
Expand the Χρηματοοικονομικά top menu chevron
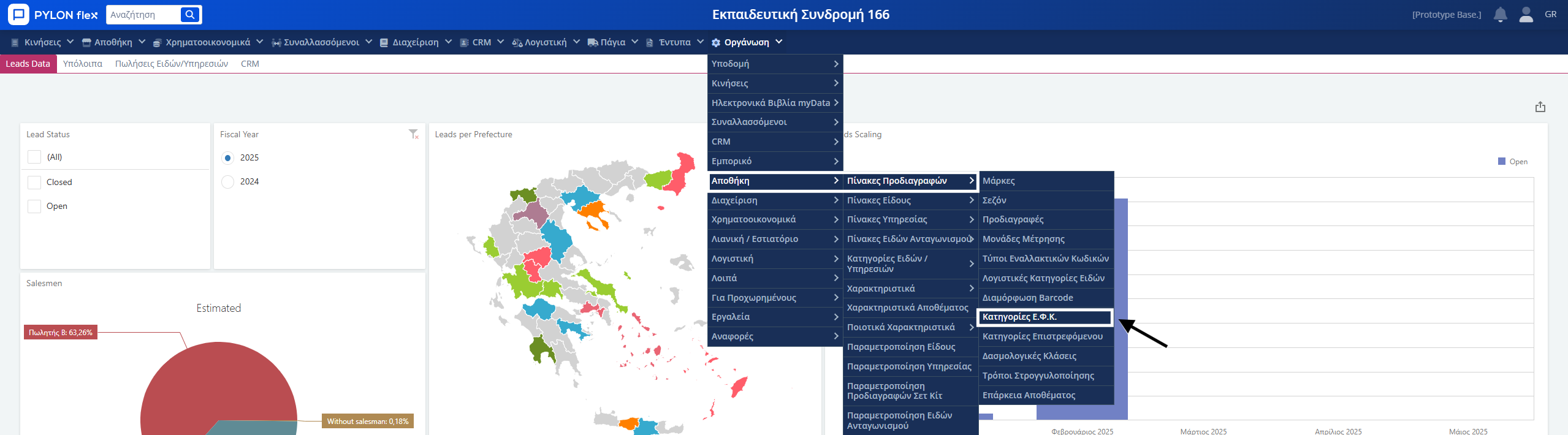click(259, 42)
